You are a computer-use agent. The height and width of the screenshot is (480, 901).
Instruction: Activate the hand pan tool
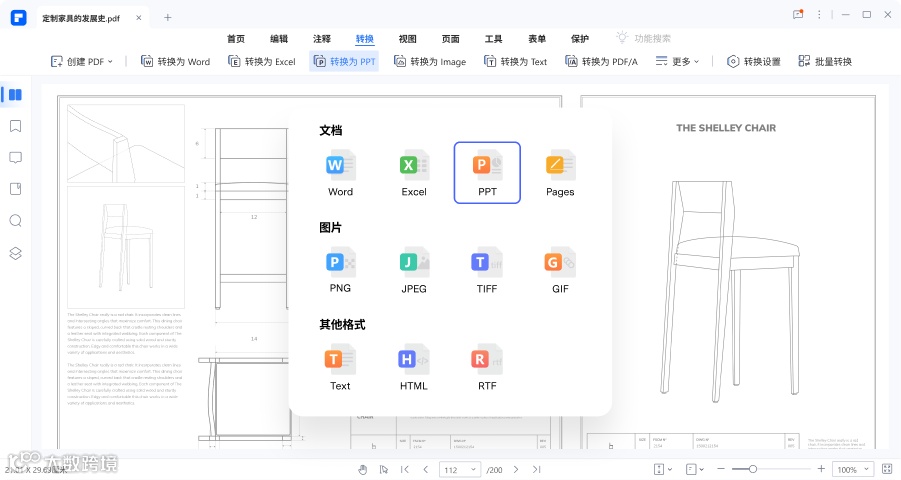363,470
